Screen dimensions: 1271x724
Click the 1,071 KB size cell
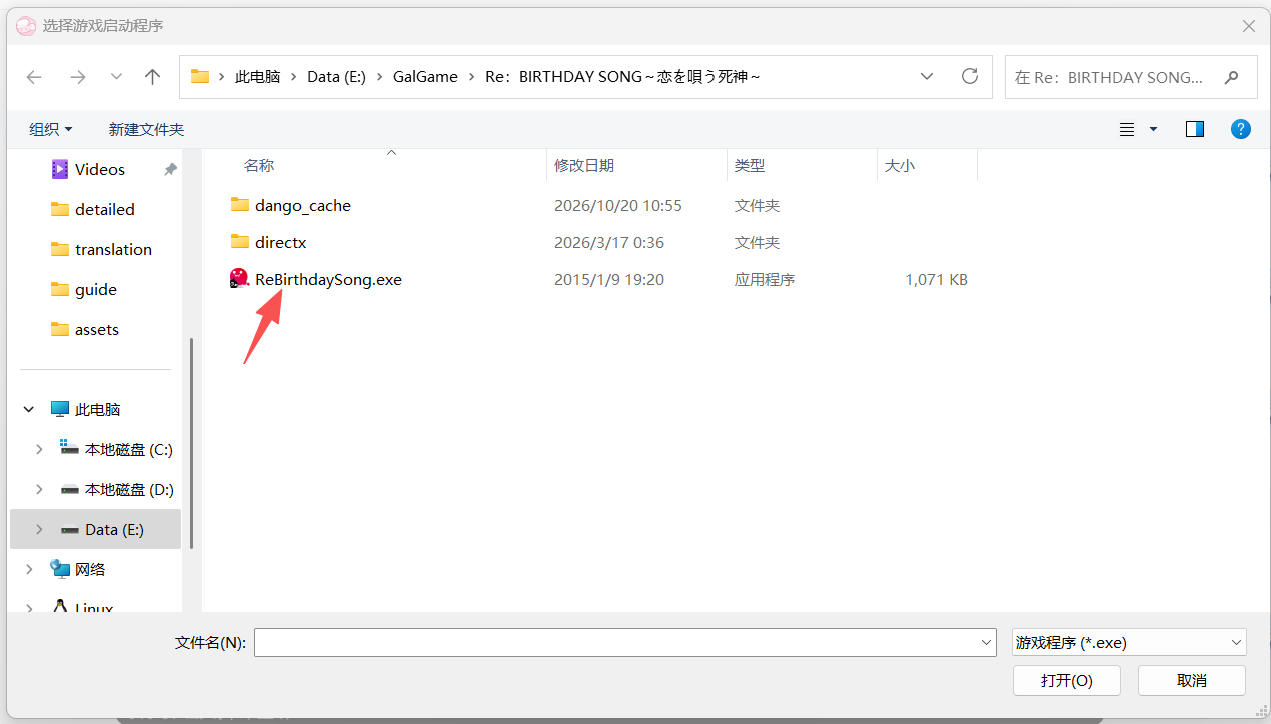point(936,279)
